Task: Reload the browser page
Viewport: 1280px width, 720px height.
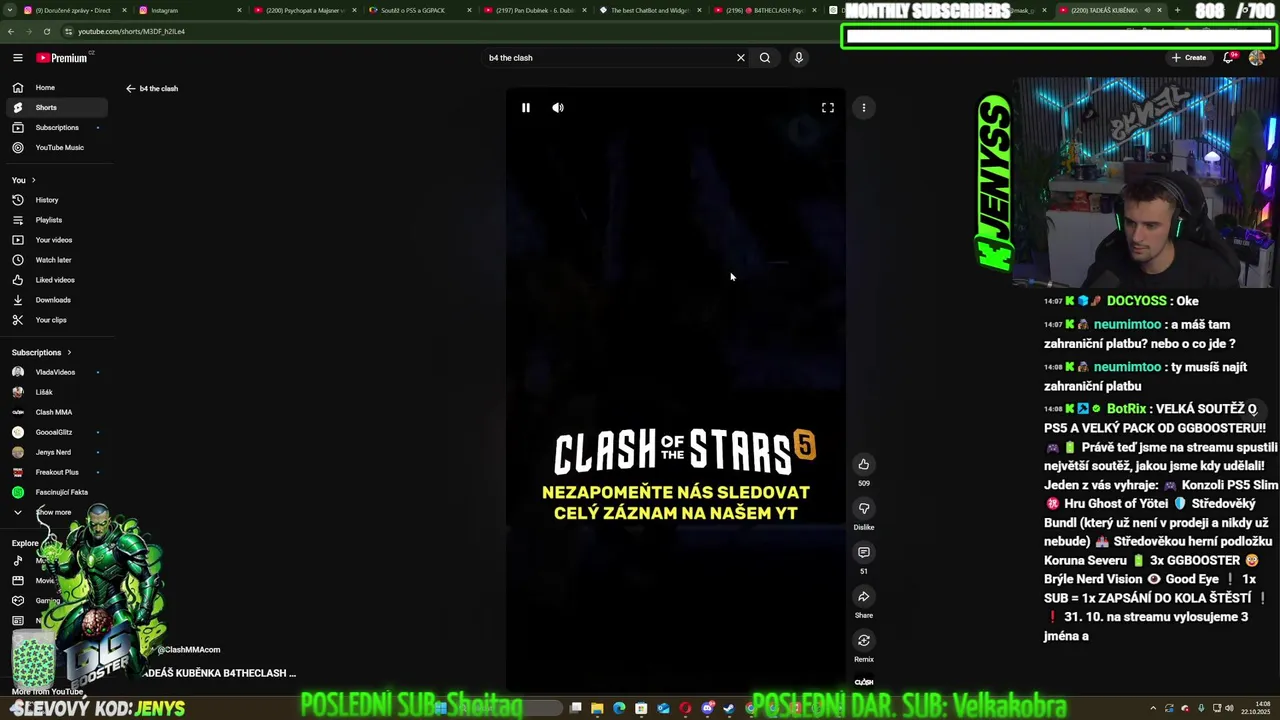Action: tap(47, 31)
